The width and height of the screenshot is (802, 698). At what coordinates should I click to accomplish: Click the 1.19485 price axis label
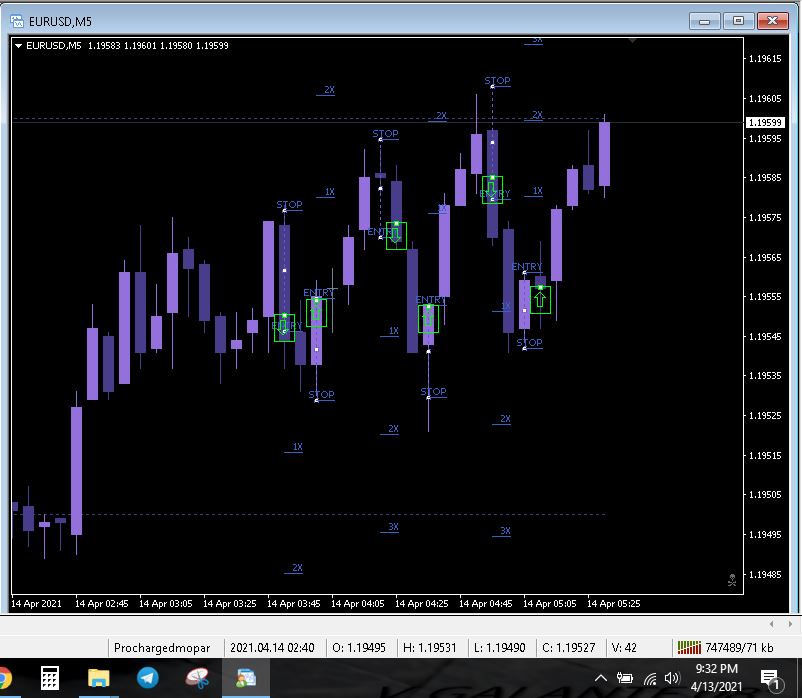click(765, 574)
